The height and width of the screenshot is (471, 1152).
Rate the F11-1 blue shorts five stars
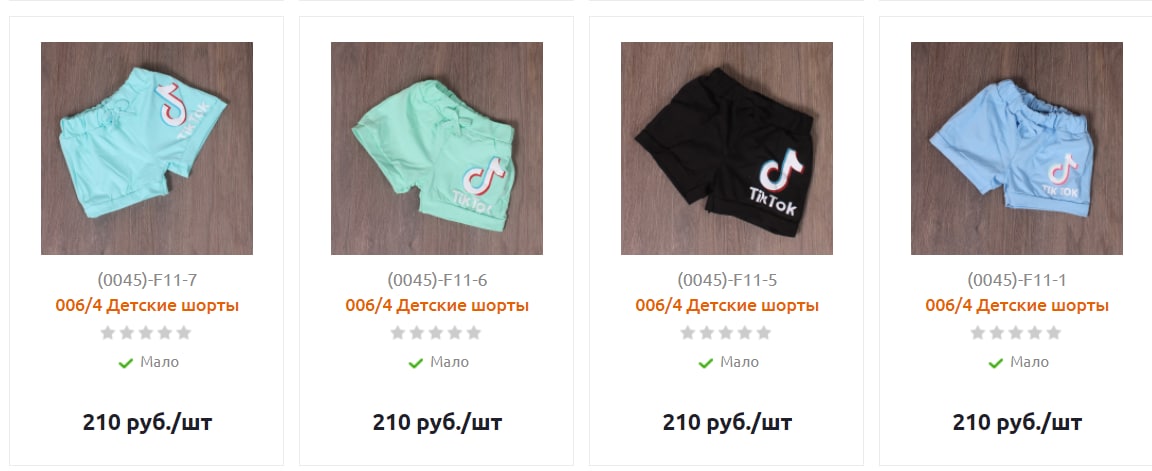point(1054,333)
